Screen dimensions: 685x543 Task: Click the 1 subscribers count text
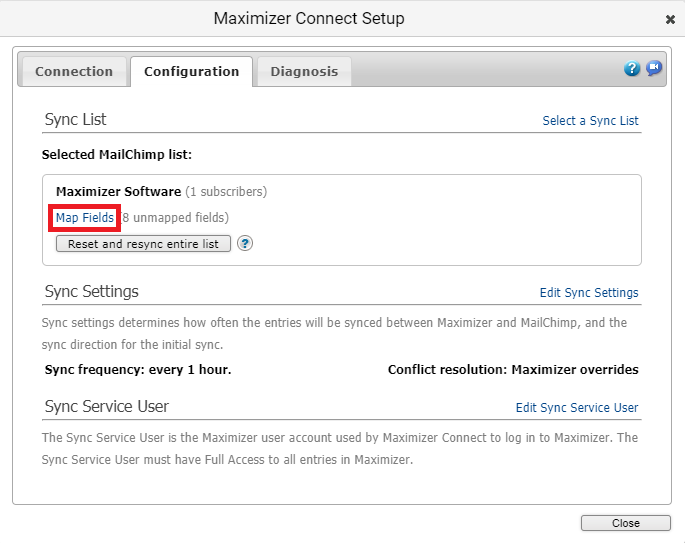pyautogui.click(x=226, y=191)
